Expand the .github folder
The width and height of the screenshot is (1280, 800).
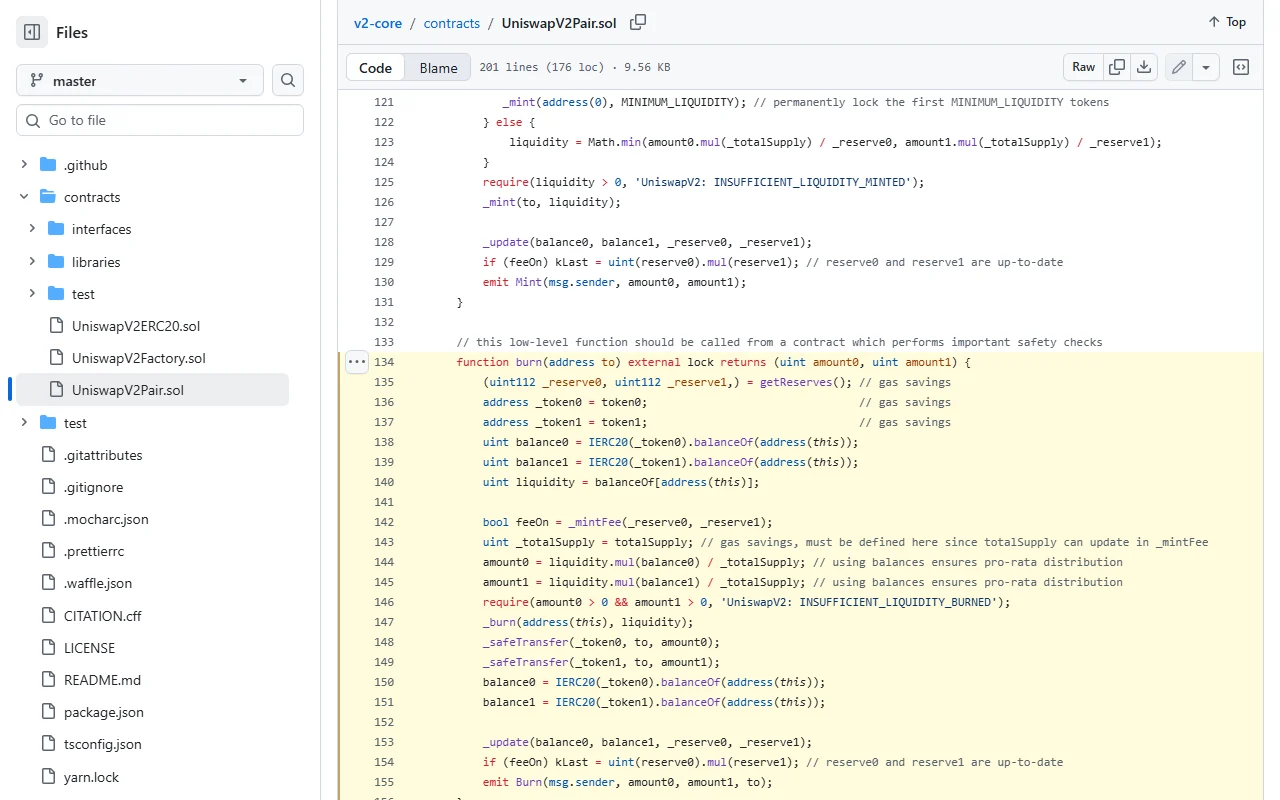tap(24, 165)
